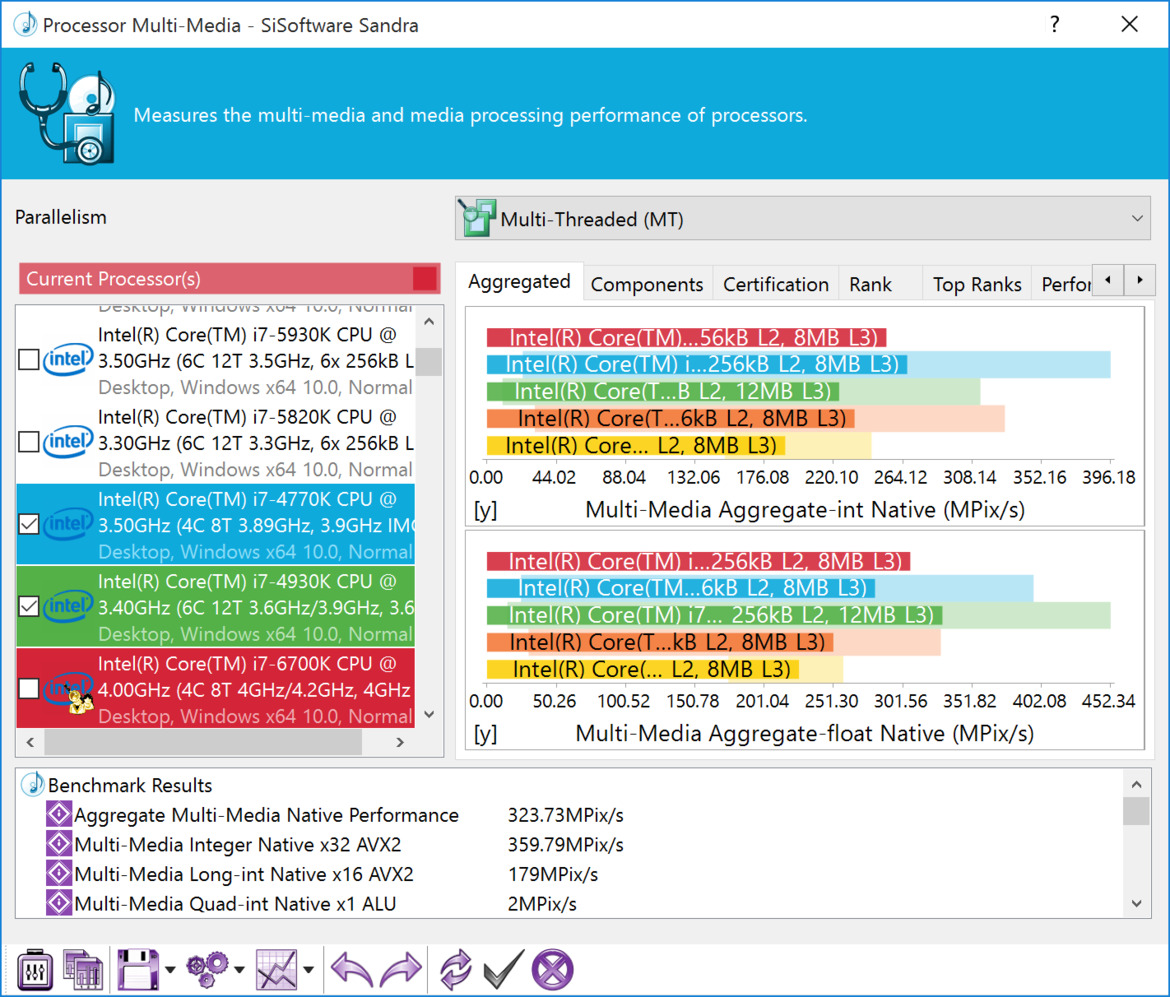Click the 359.79MPix/s result value

(566, 845)
